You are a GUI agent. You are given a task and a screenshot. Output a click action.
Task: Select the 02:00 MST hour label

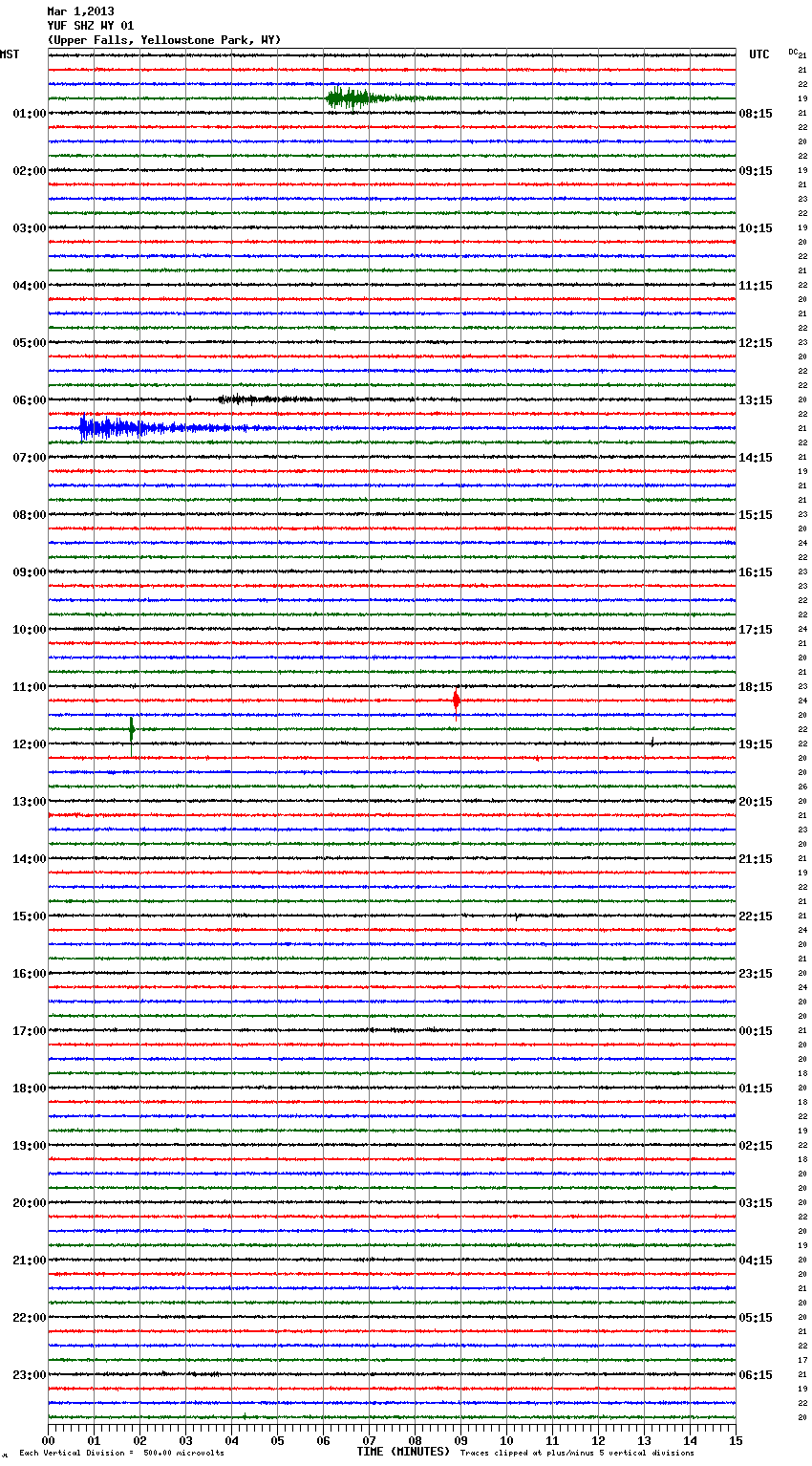29,171
